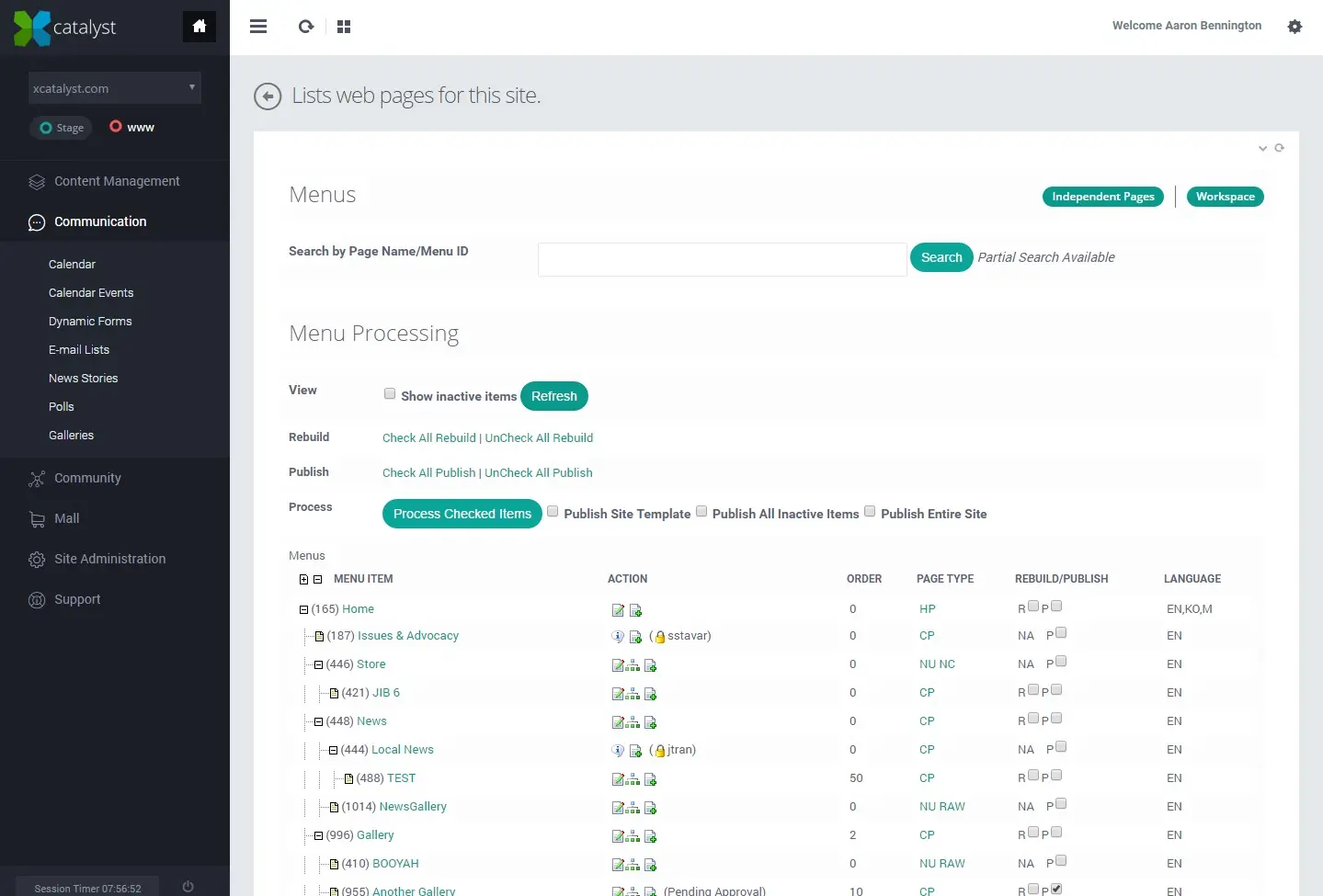Click the home icon in the header
This screenshot has width=1323, height=896.
click(200, 27)
